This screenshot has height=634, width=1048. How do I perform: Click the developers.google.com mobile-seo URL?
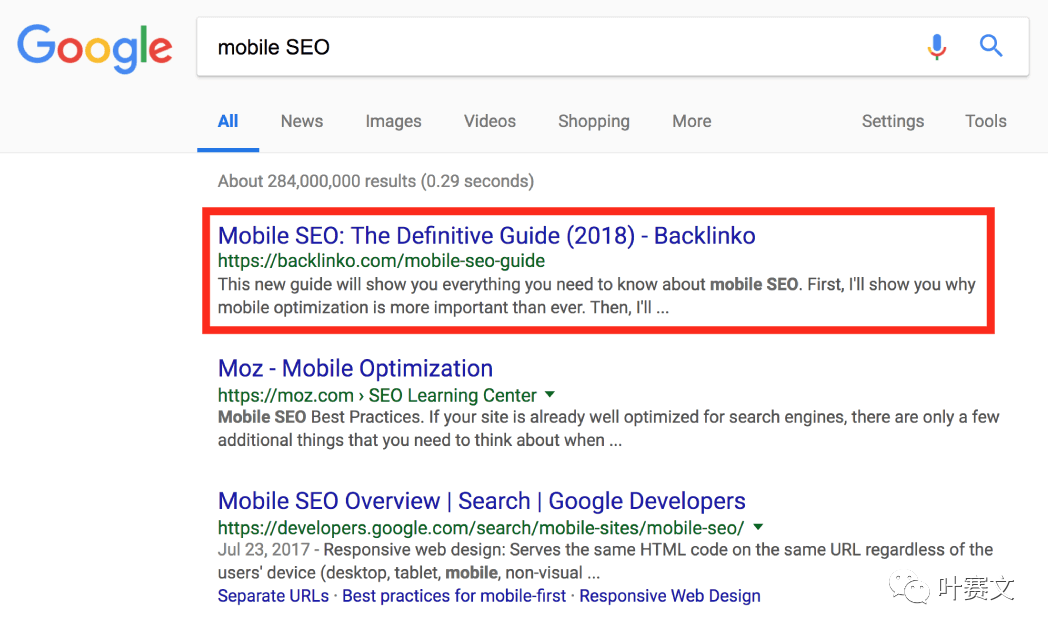point(481,528)
